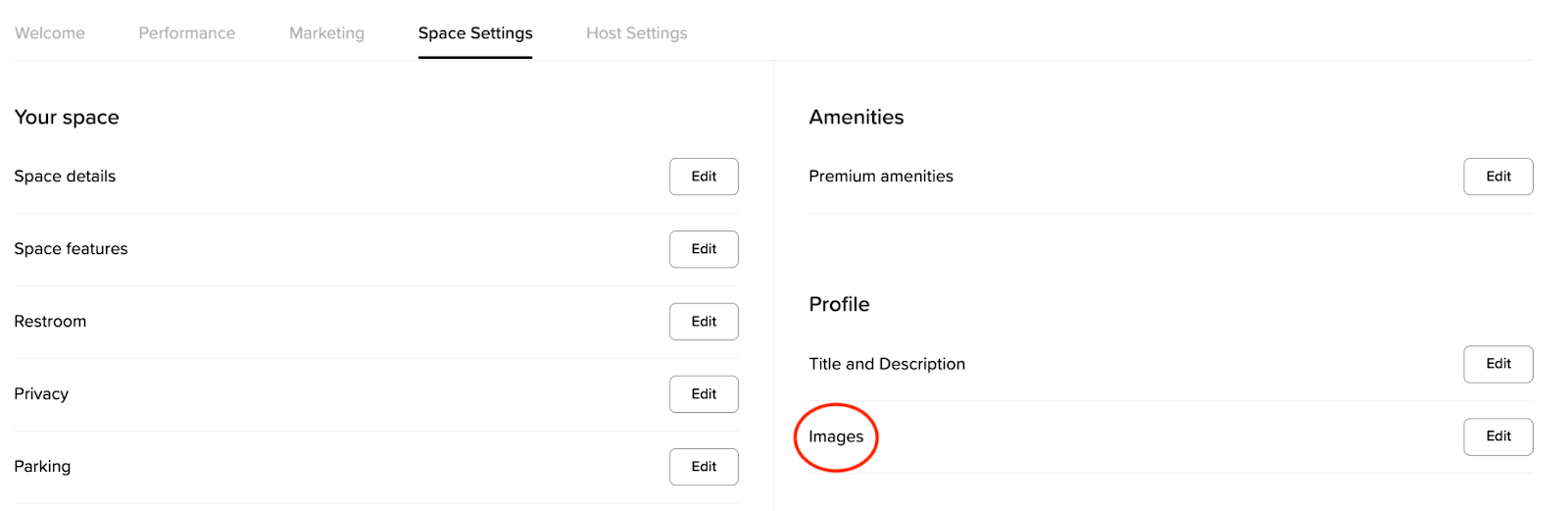Click the Parking label text
The width and height of the screenshot is (1568, 511).
[42, 467]
